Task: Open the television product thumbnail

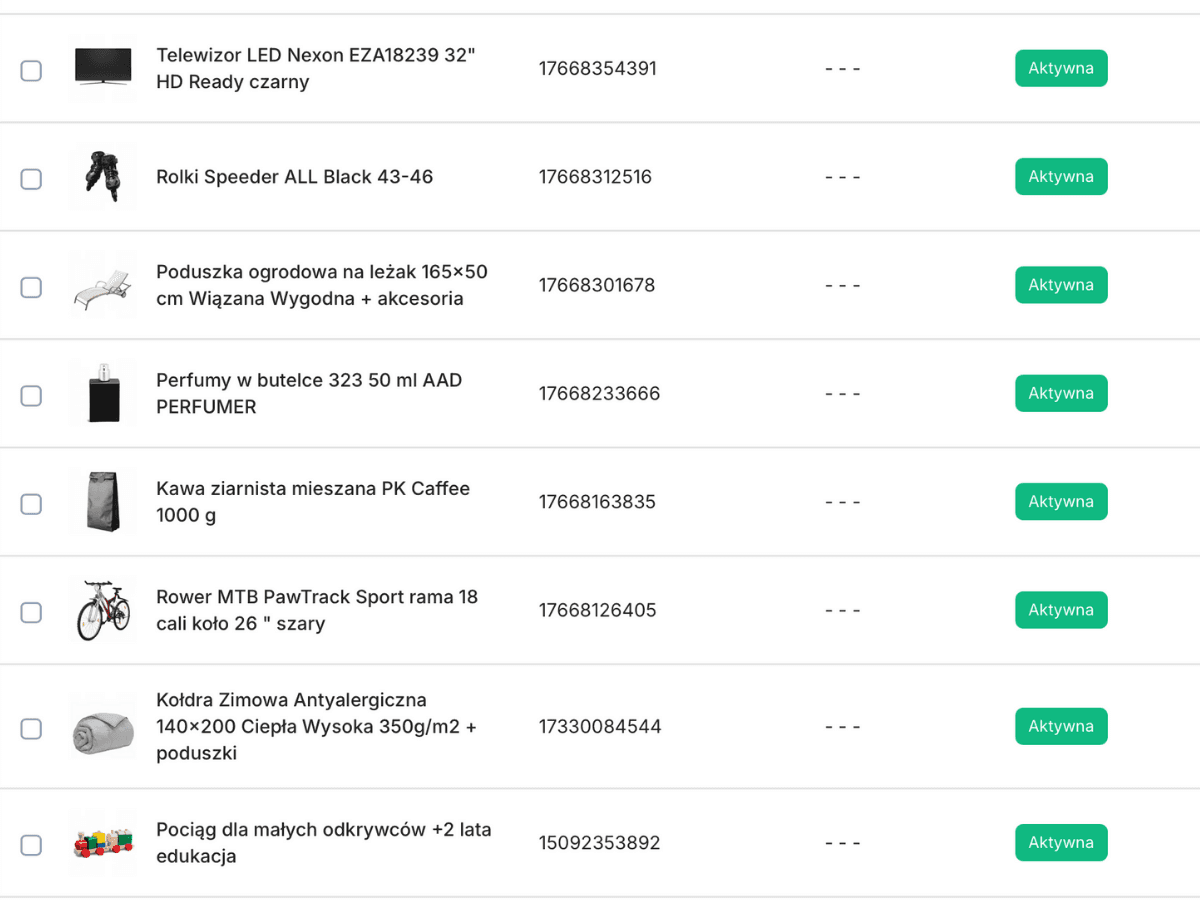Action: click(102, 70)
